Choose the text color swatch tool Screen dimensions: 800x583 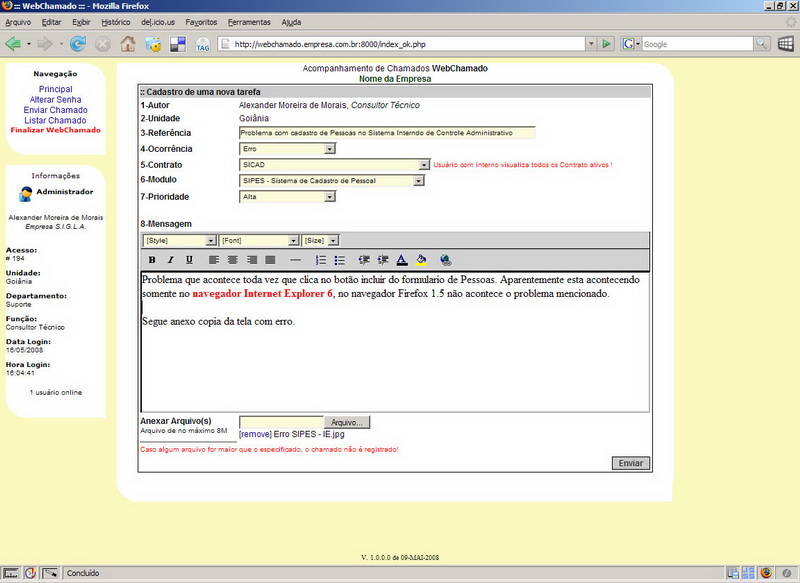401,260
